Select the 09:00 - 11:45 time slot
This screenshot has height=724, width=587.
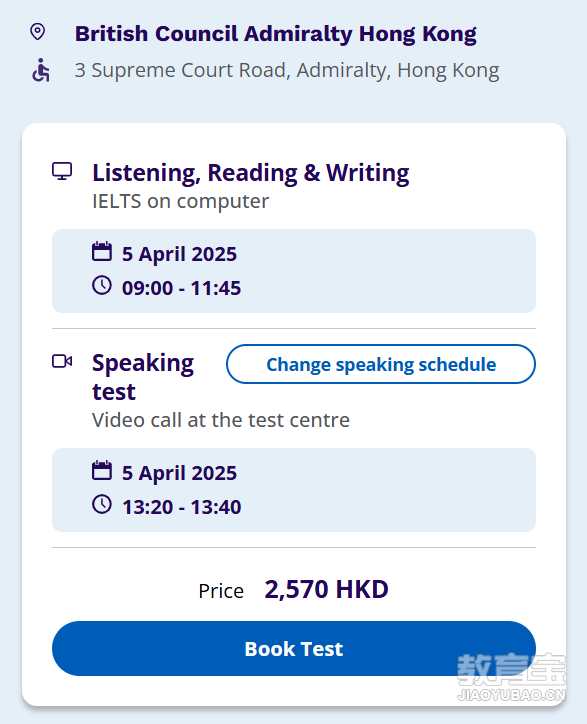182,288
